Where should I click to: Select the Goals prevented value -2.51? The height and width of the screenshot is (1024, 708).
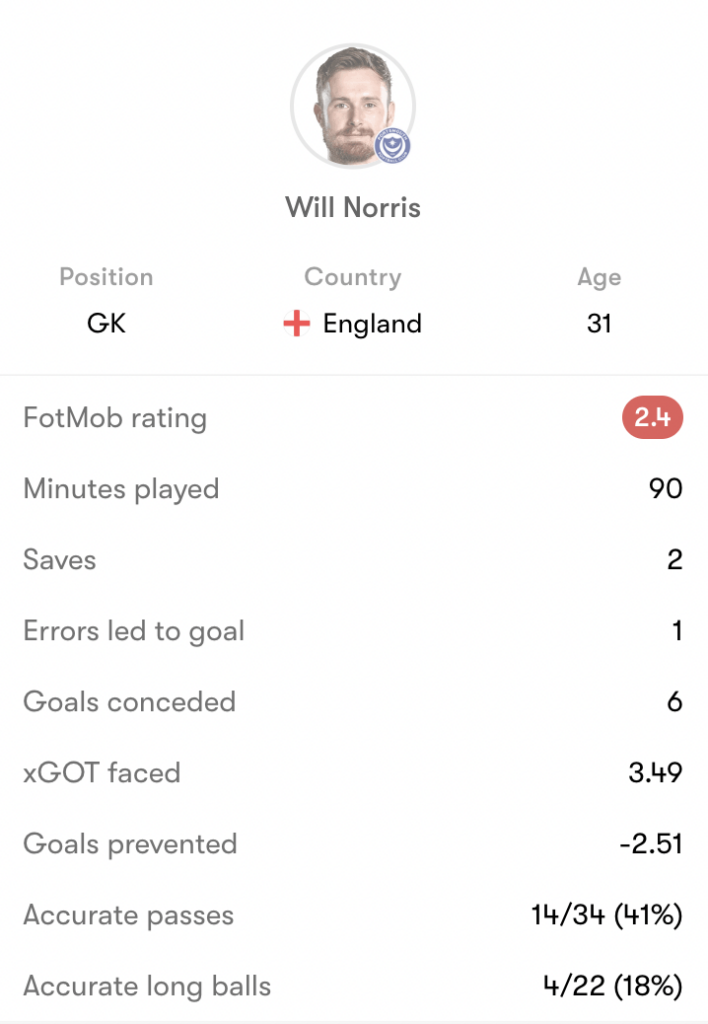(x=651, y=844)
